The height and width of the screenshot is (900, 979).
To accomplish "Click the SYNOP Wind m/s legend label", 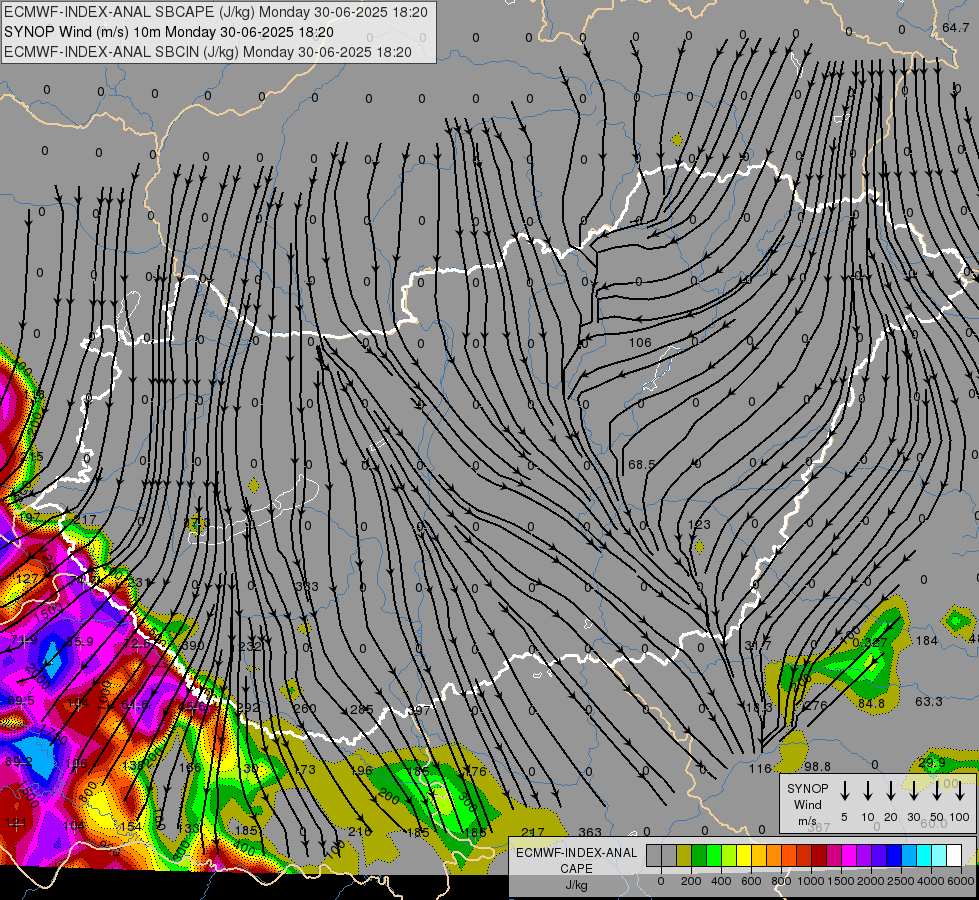I will (x=807, y=804).
